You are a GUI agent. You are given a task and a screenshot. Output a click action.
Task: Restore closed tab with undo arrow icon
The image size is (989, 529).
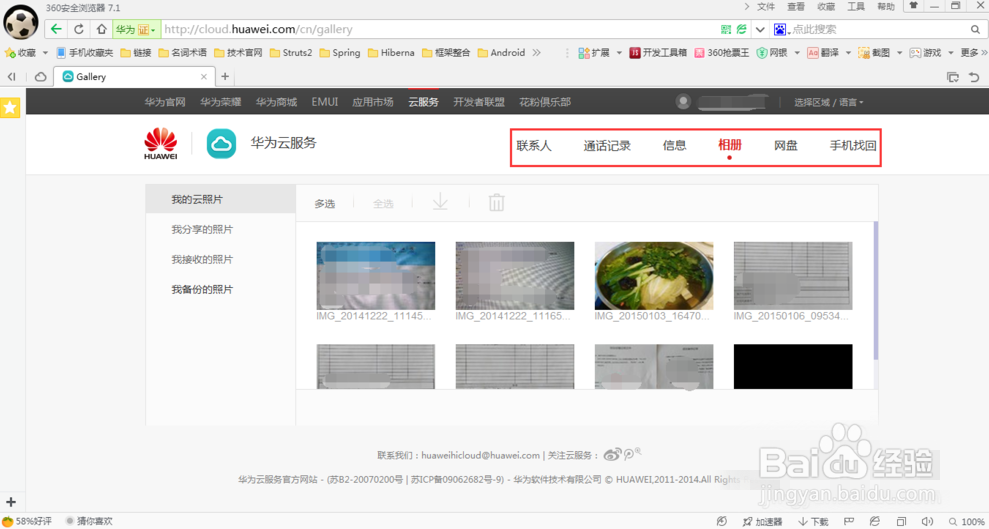(974, 77)
